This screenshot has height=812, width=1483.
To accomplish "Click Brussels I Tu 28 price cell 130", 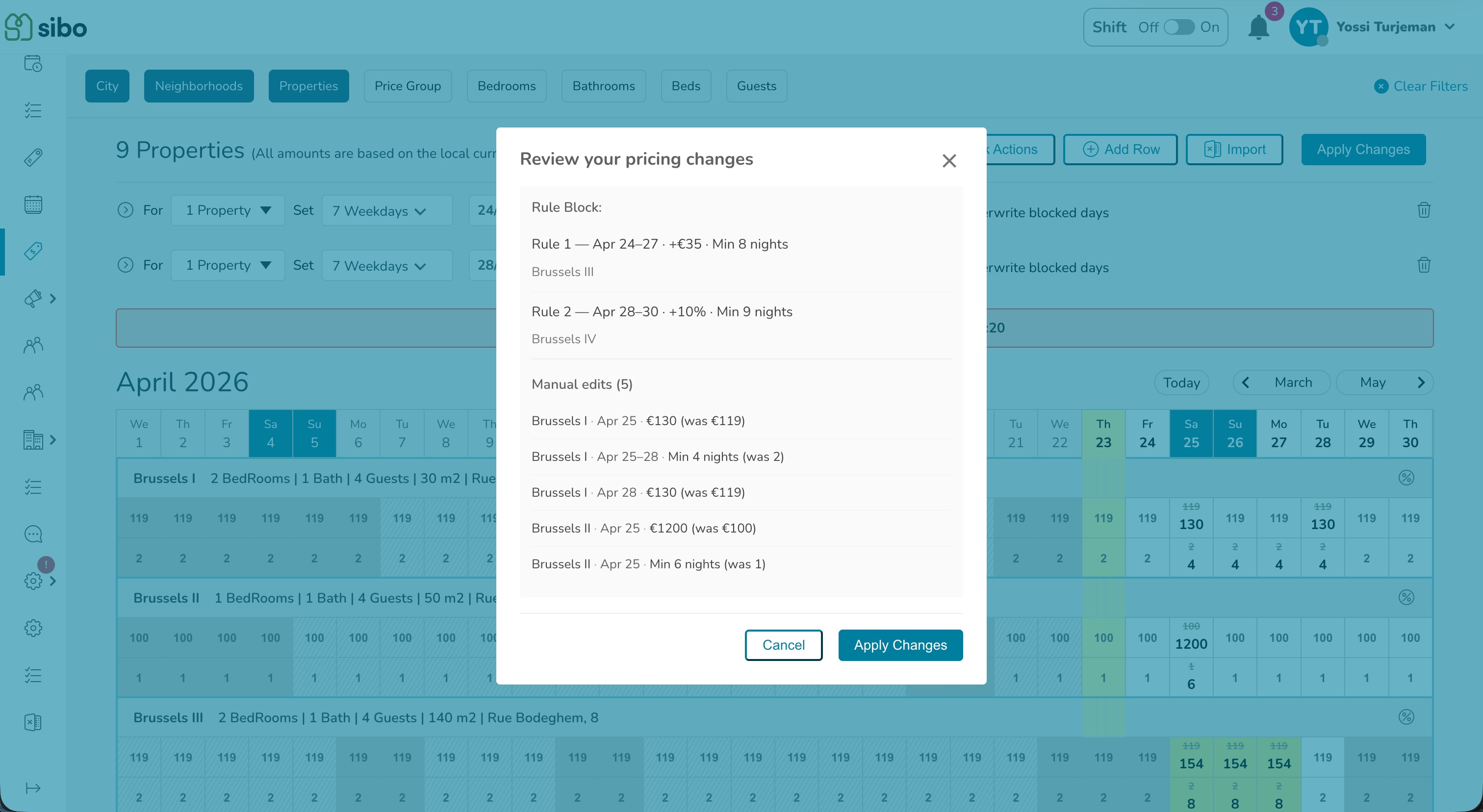I will [1322, 518].
